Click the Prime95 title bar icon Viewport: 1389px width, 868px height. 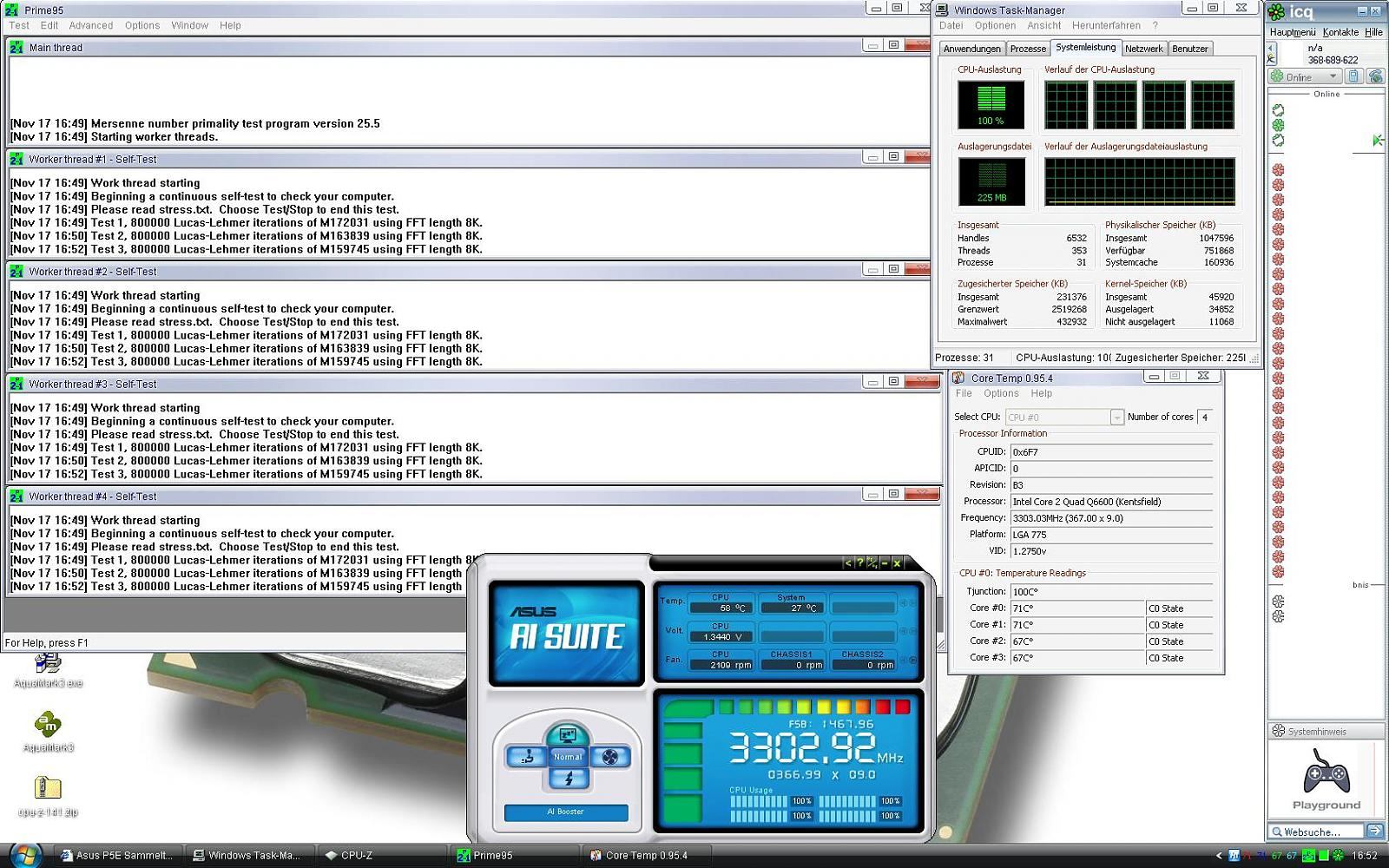point(12,10)
